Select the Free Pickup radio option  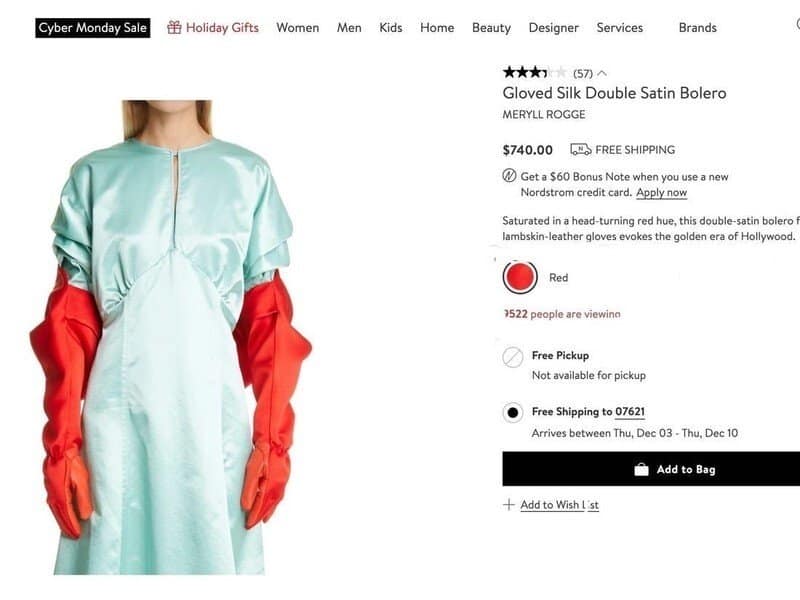tap(513, 357)
